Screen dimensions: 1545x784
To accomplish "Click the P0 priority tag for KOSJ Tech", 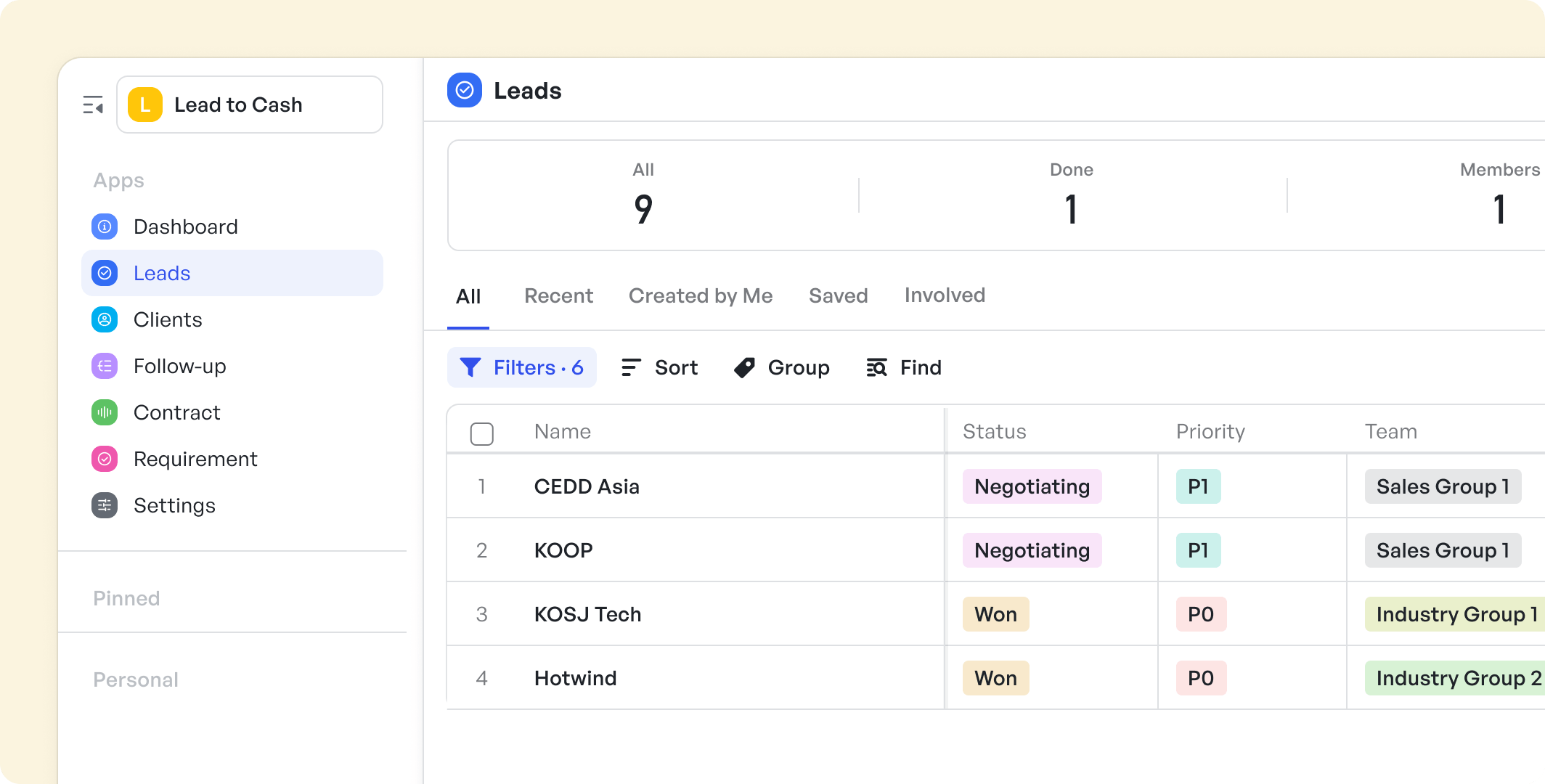I will 1202,614.
